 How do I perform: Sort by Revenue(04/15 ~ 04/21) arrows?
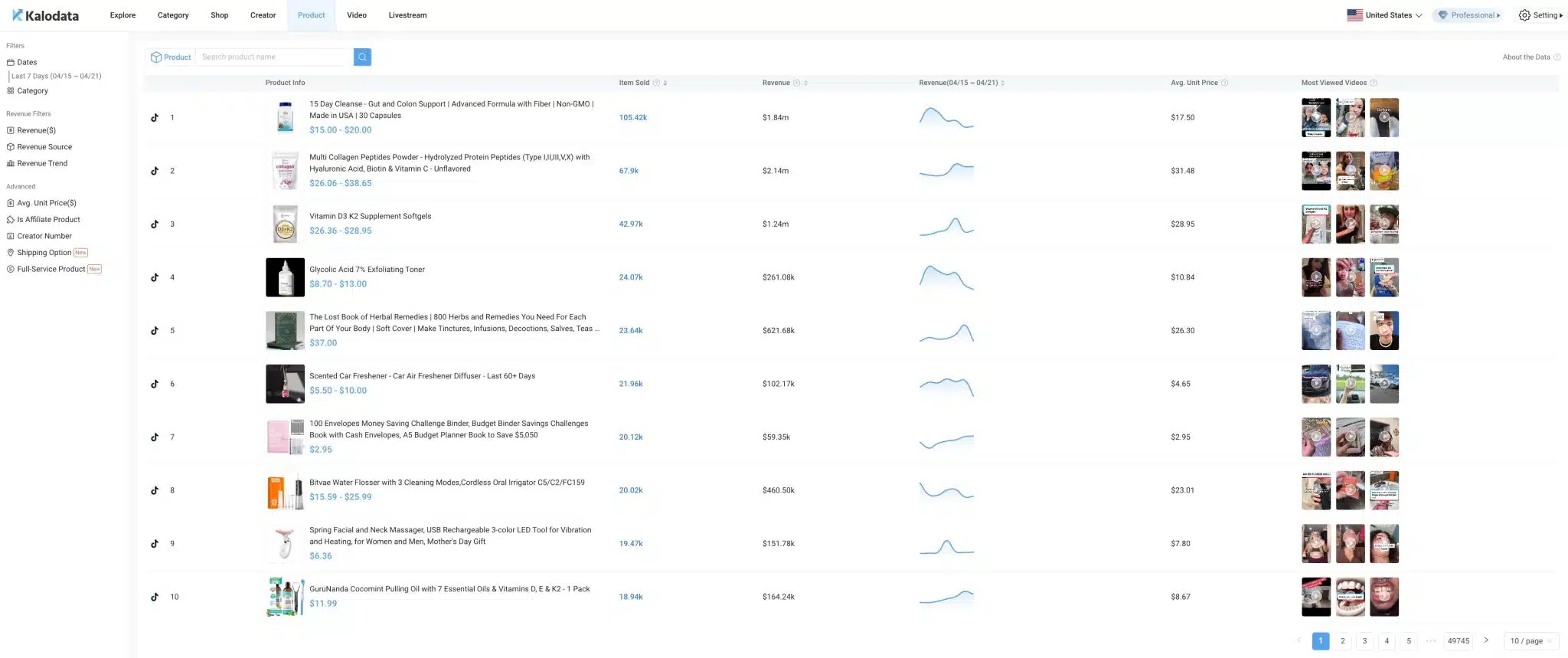point(1002,83)
